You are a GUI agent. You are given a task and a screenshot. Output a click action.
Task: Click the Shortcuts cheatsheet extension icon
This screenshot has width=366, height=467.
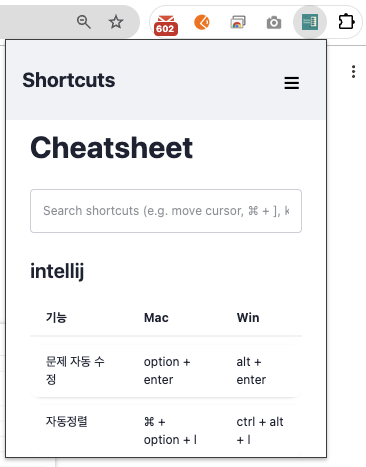point(310,22)
